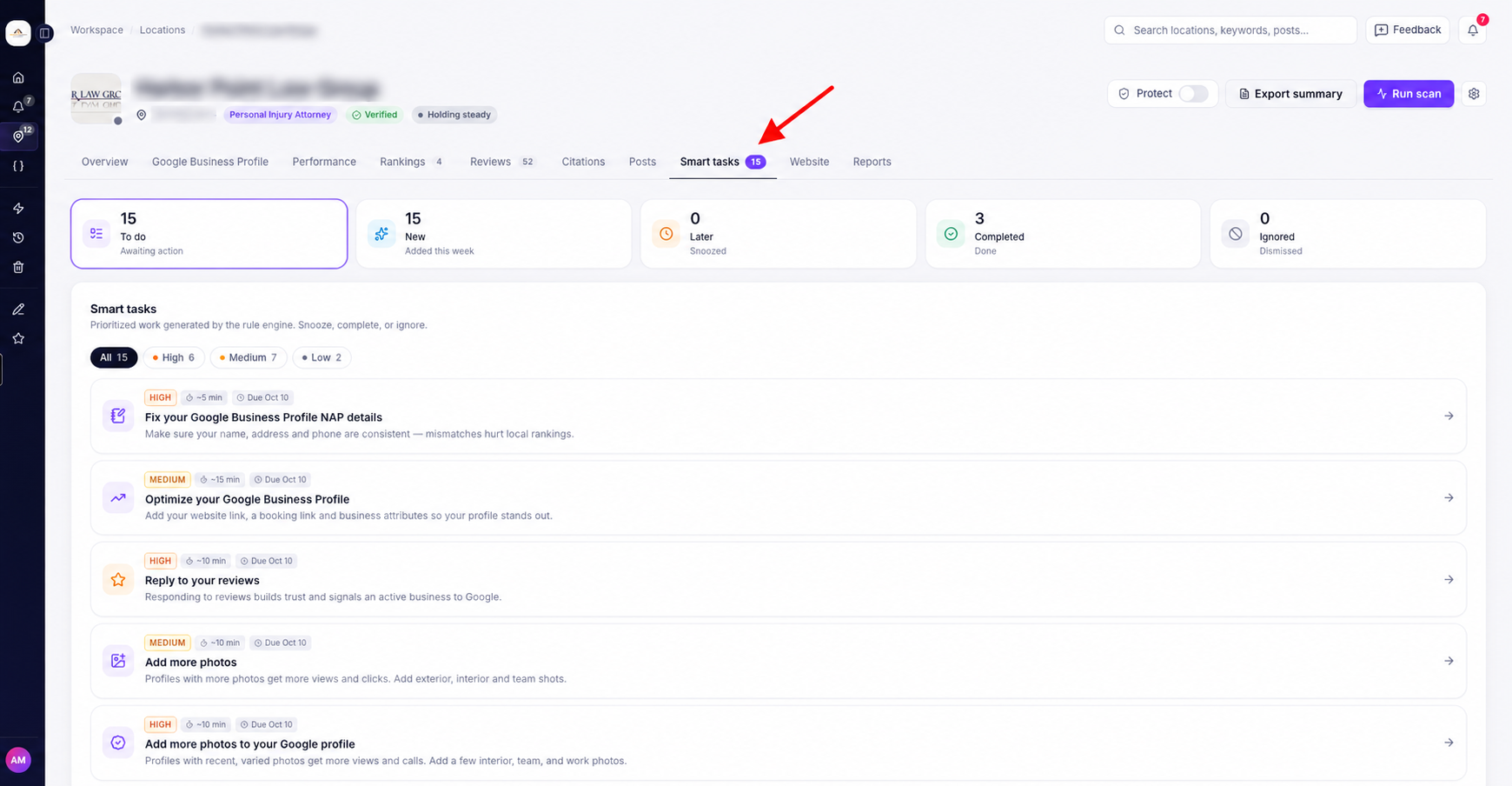Click the Later clock icon
The width and height of the screenshot is (1512, 786).
(x=666, y=234)
